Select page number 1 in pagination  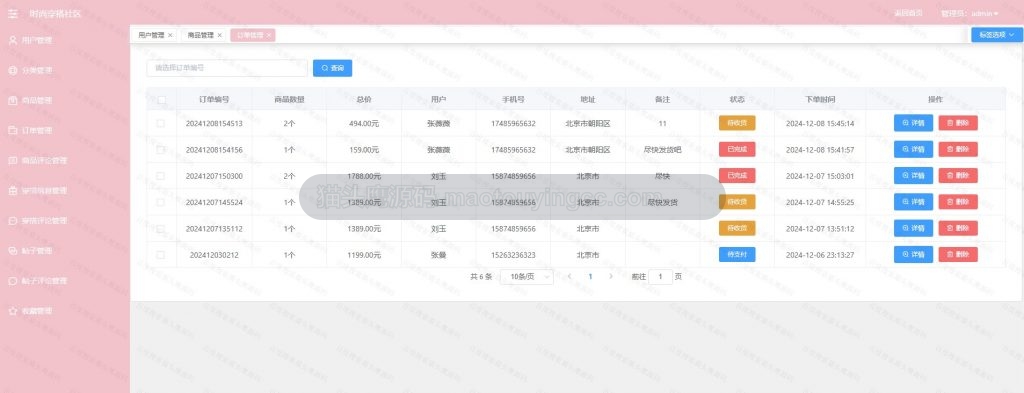pos(590,277)
